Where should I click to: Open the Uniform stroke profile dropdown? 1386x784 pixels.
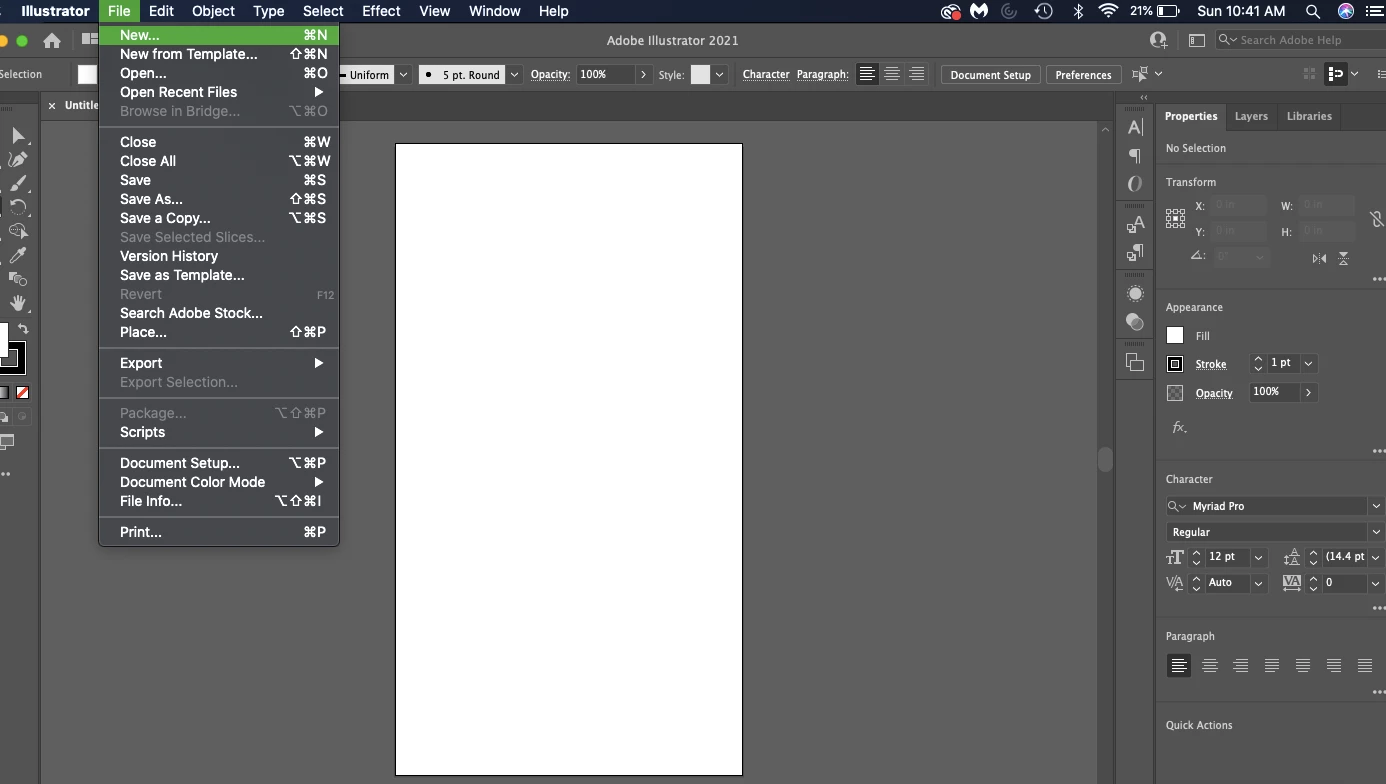pyautogui.click(x=404, y=74)
